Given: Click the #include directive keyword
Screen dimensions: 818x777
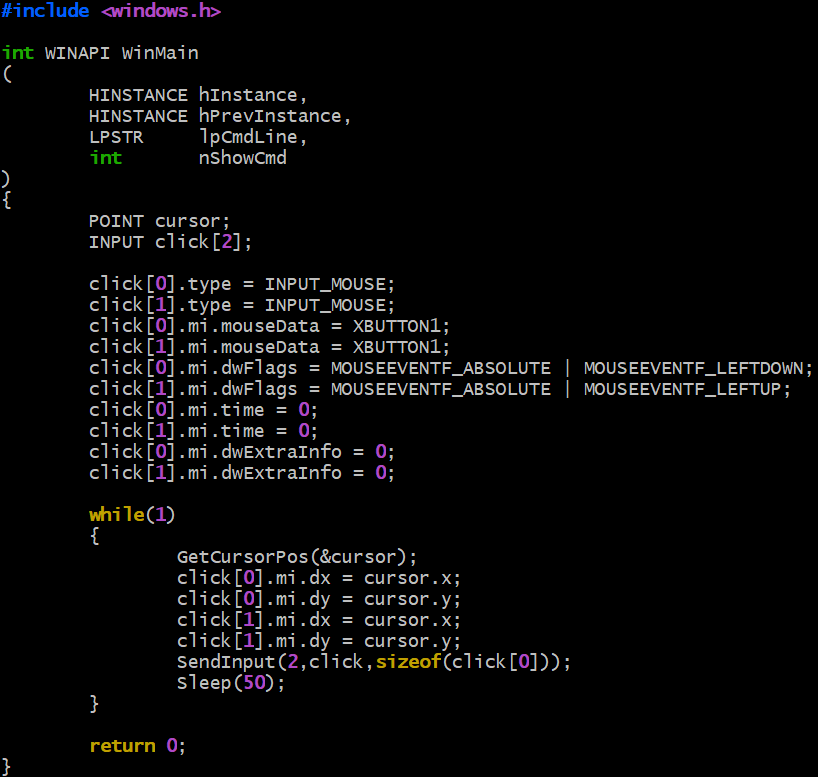Looking at the screenshot, I should point(45,10).
